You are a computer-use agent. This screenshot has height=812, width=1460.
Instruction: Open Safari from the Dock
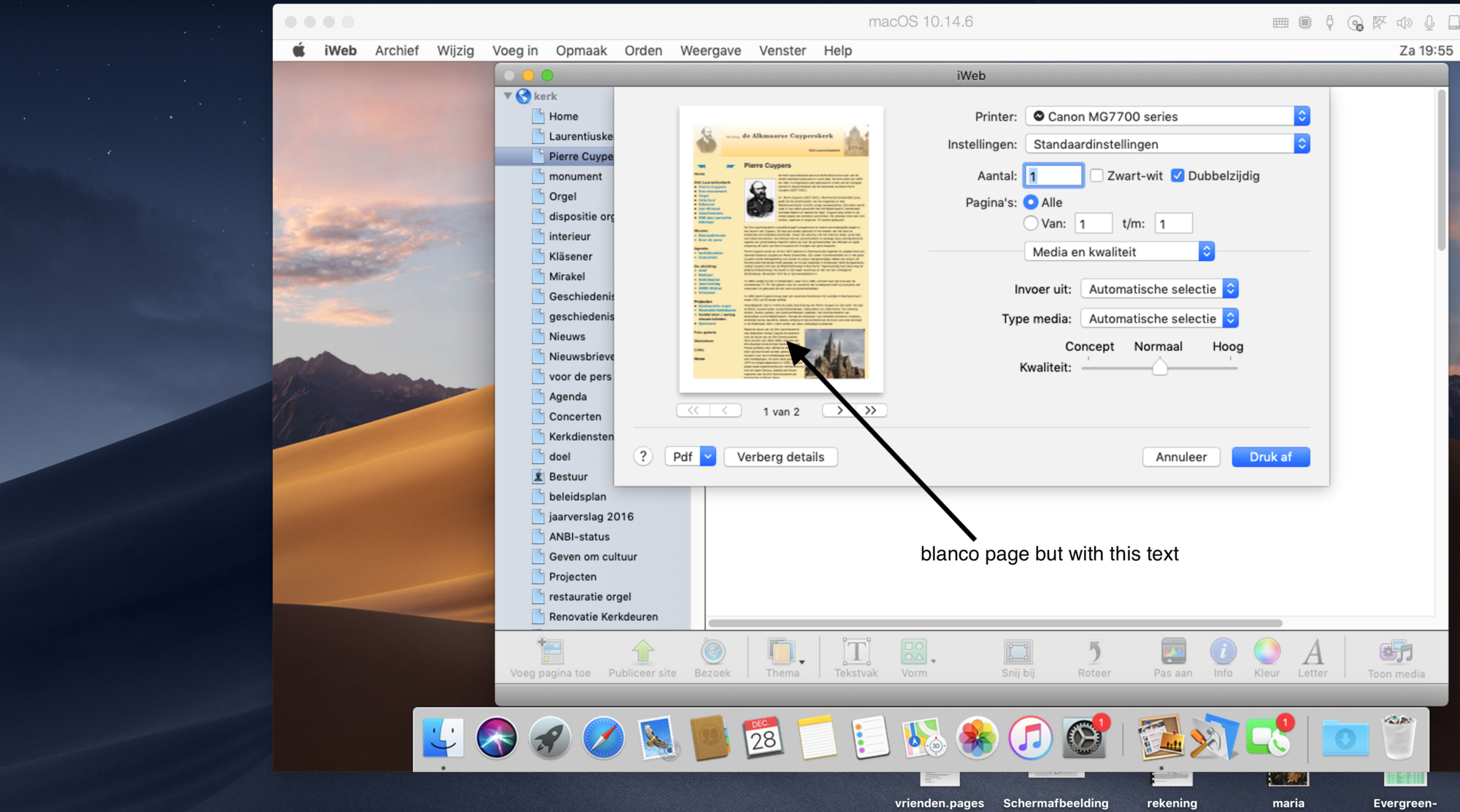point(604,738)
